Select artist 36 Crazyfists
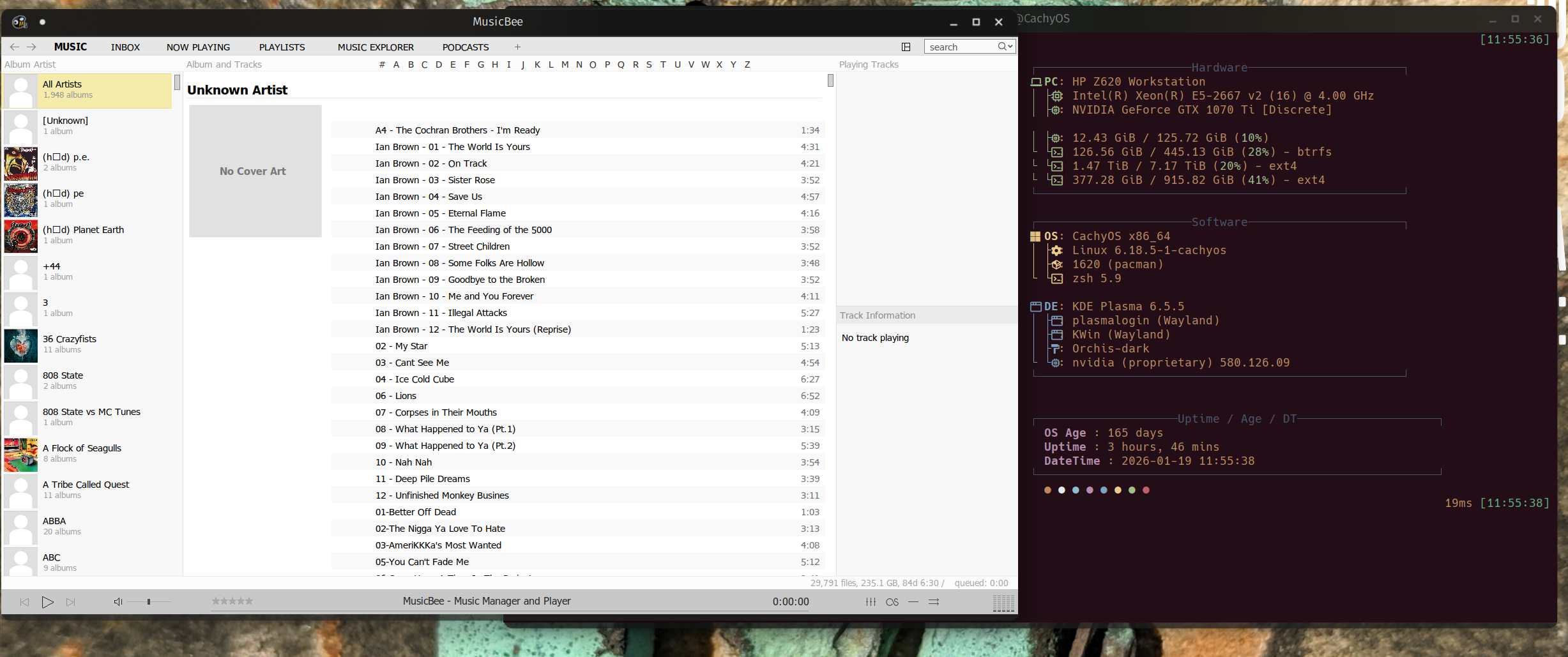The width and height of the screenshot is (1568, 657). click(x=88, y=345)
